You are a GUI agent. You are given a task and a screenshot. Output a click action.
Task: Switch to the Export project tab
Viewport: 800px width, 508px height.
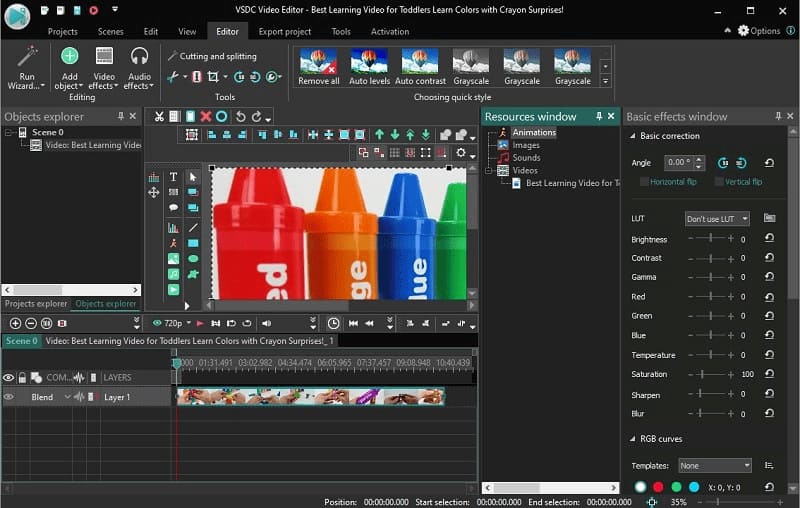[x=284, y=31]
